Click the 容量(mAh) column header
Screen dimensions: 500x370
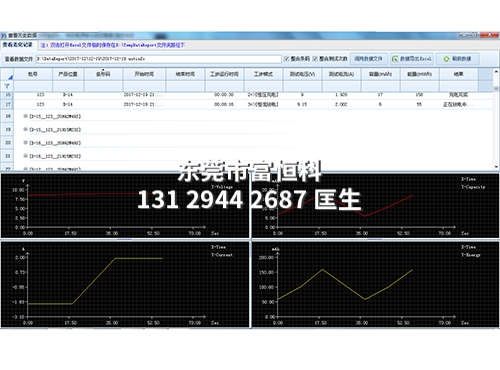tap(380, 74)
